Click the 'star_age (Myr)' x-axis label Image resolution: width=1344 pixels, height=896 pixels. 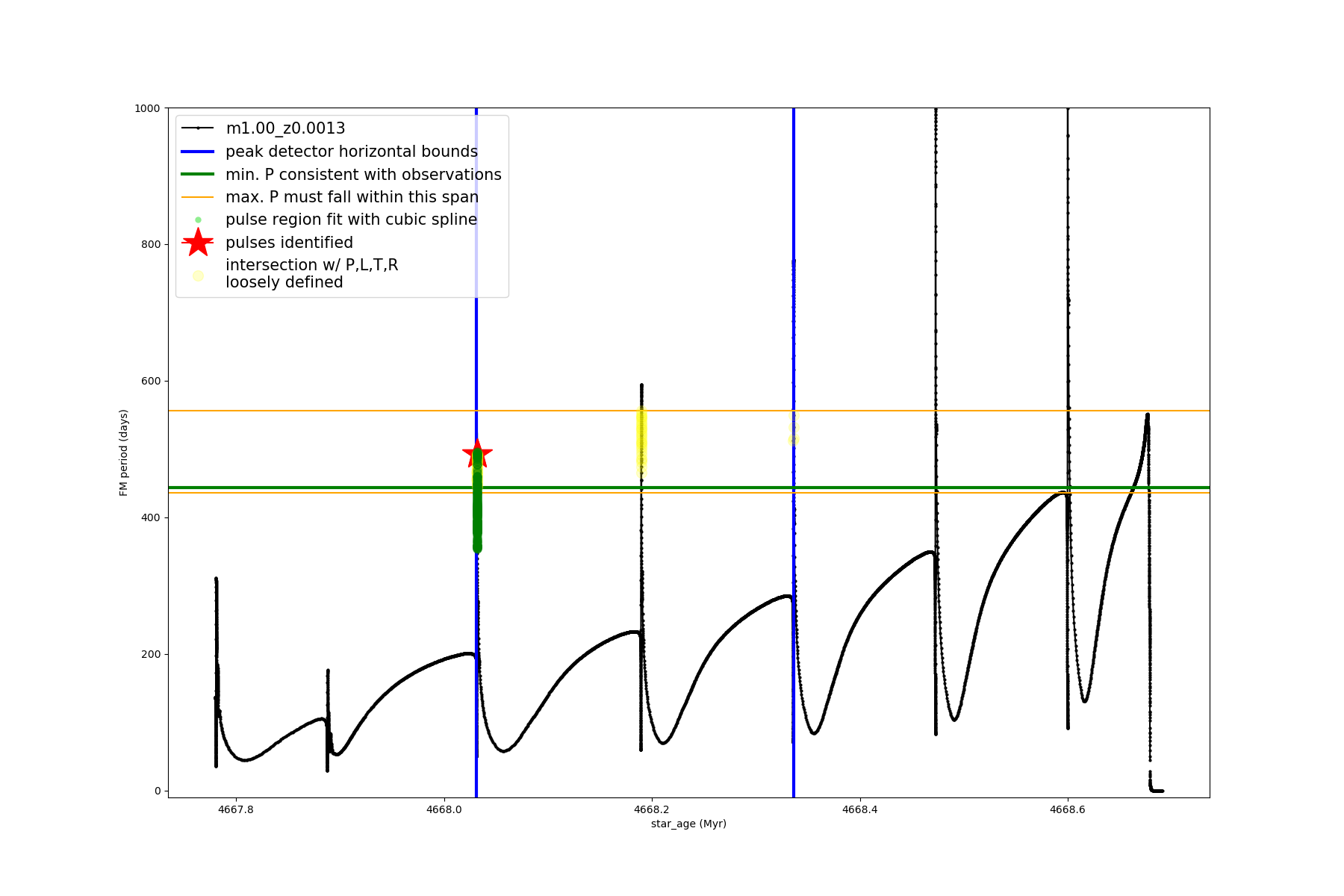click(688, 824)
